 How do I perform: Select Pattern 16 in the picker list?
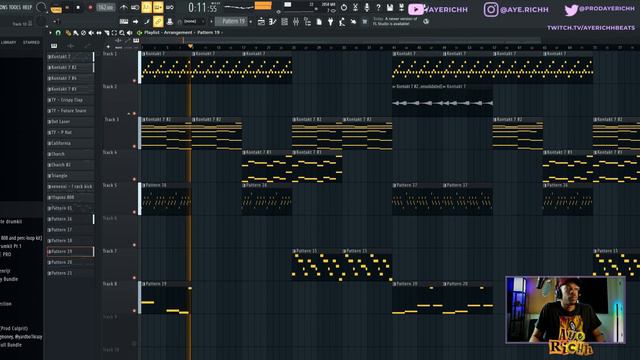pos(70,219)
